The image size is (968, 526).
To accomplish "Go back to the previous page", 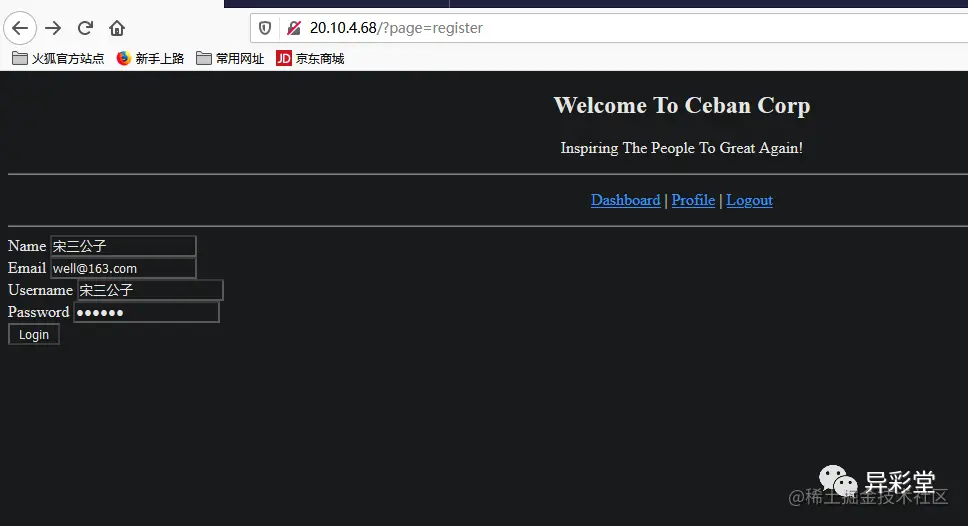I will click(x=20, y=28).
